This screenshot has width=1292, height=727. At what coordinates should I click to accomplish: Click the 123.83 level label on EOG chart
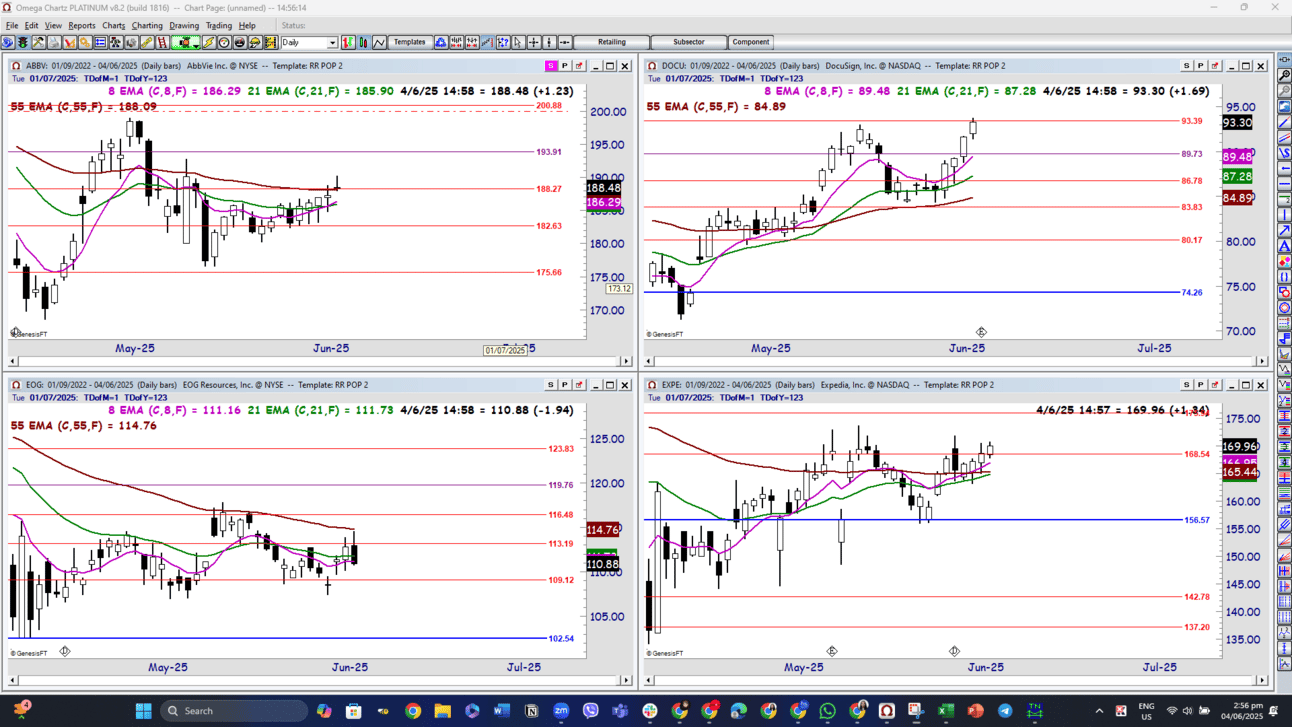[x=561, y=448]
